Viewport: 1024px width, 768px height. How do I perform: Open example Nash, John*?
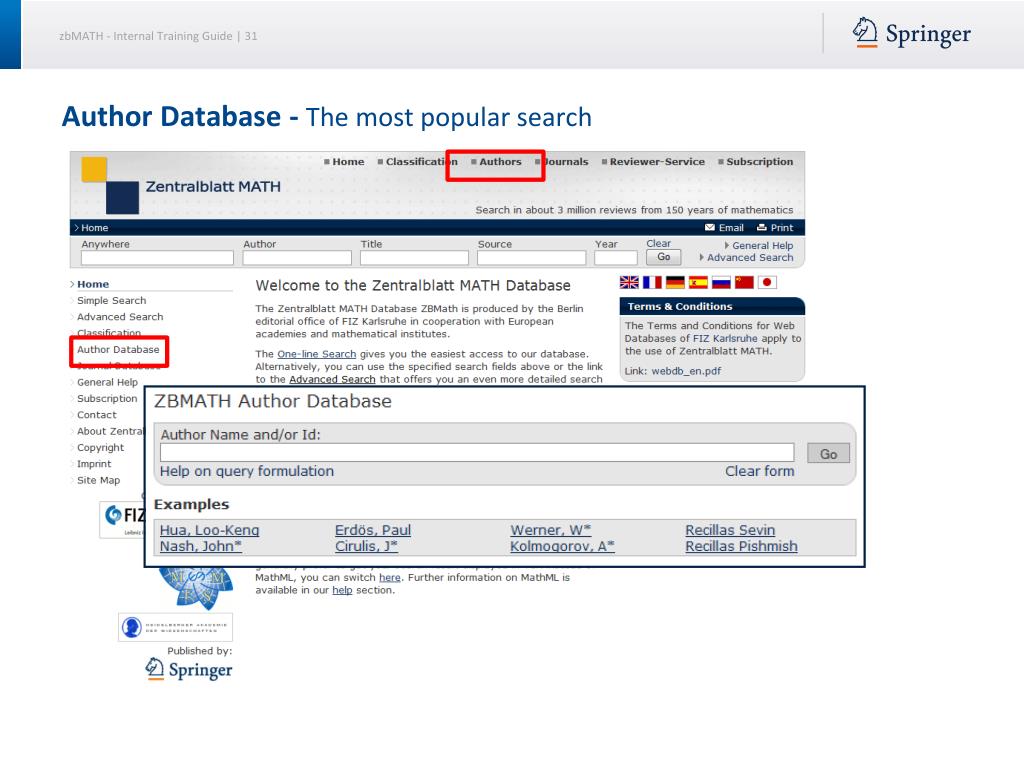point(200,546)
